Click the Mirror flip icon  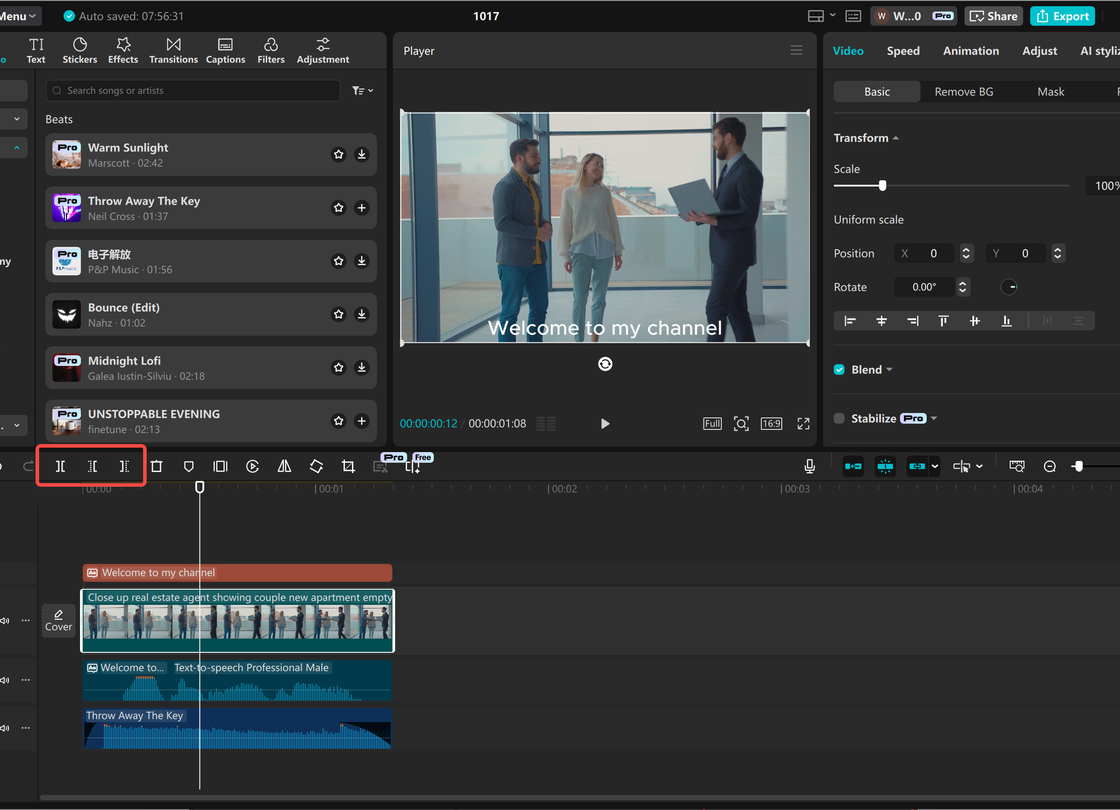tap(284, 466)
